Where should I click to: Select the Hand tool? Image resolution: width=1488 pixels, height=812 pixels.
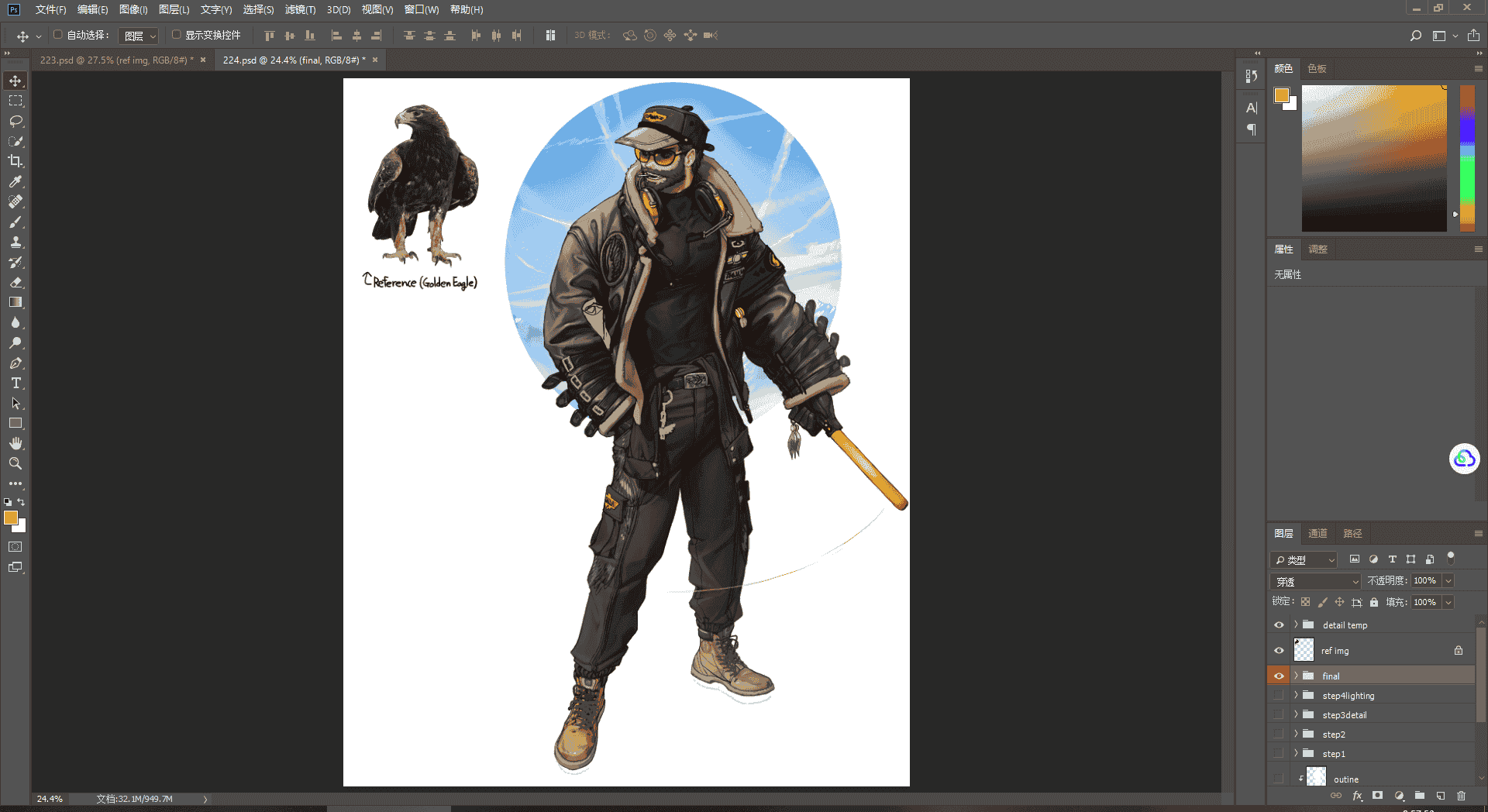click(15, 443)
